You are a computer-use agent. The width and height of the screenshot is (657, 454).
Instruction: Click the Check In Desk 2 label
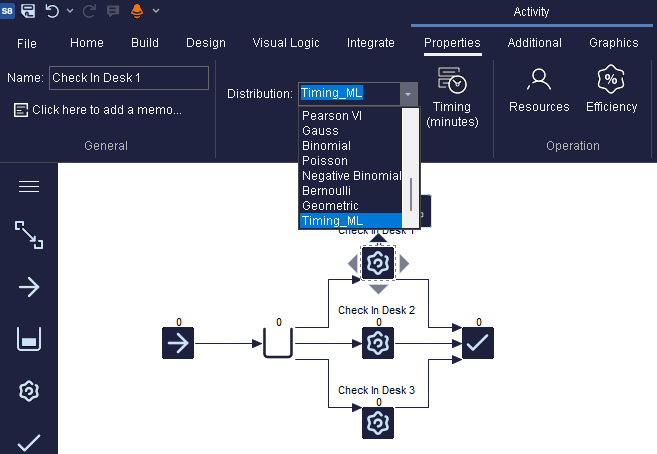coord(376,310)
